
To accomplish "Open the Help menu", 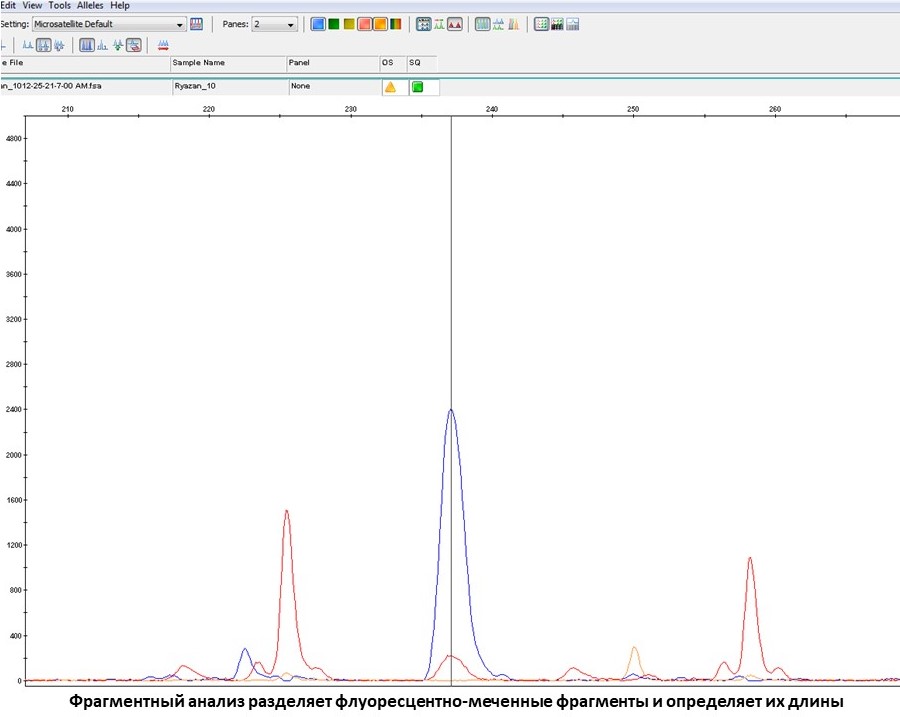I will [x=120, y=6].
